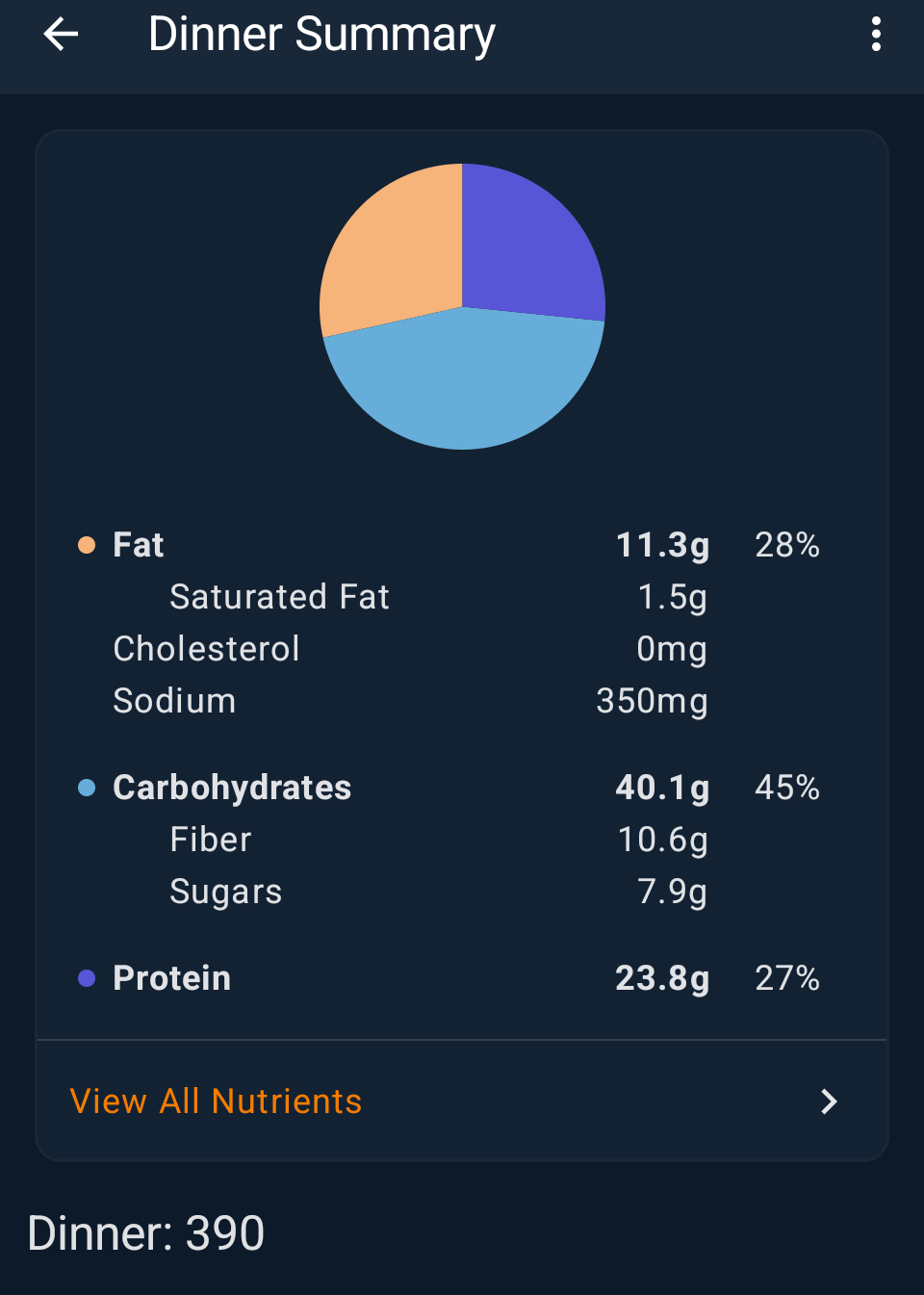Tap the Carbohydrates row label
Image resolution: width=924 pixels, height=1295 pixels.
[x=232, y=788]
